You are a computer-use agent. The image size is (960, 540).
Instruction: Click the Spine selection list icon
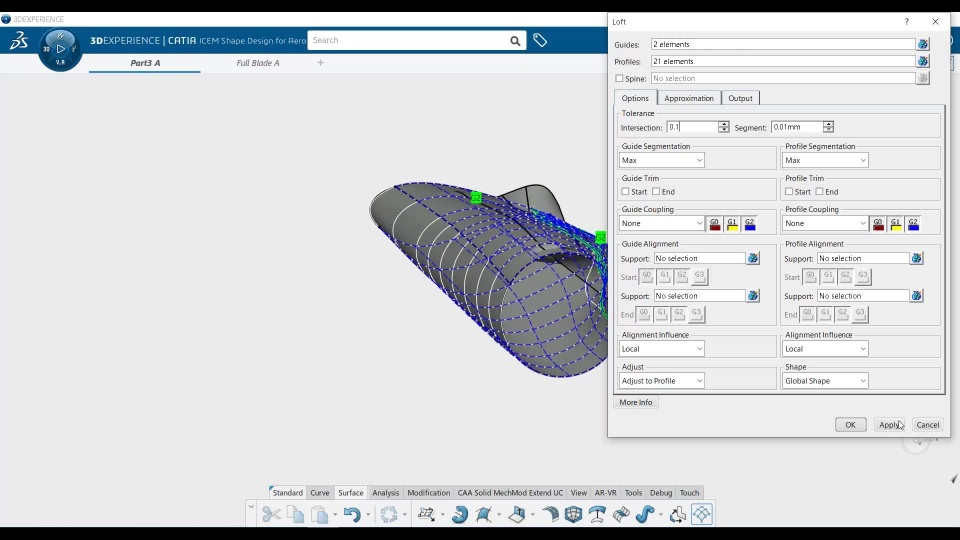923,78
